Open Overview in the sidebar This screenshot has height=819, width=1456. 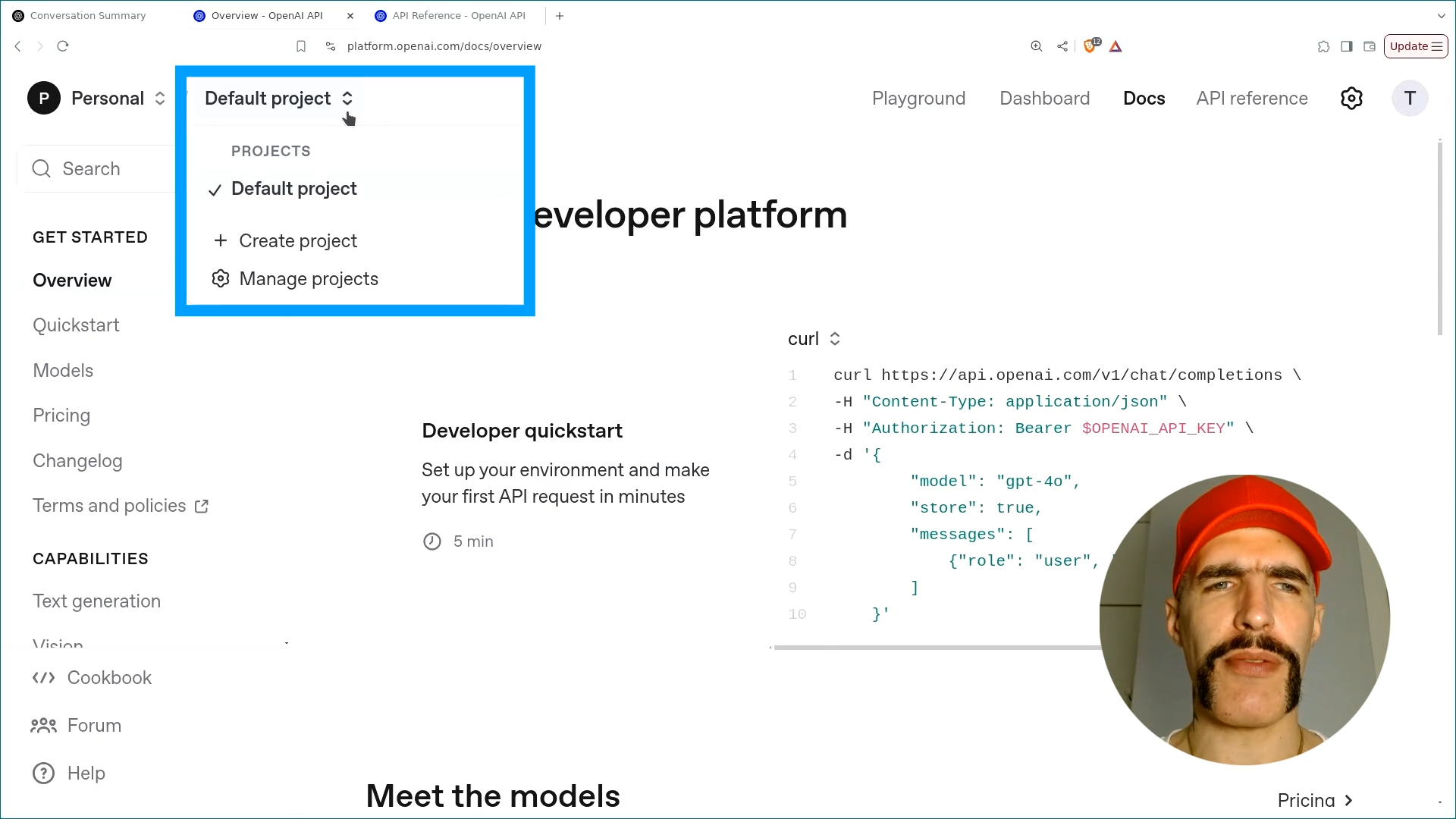coord(72,281)
